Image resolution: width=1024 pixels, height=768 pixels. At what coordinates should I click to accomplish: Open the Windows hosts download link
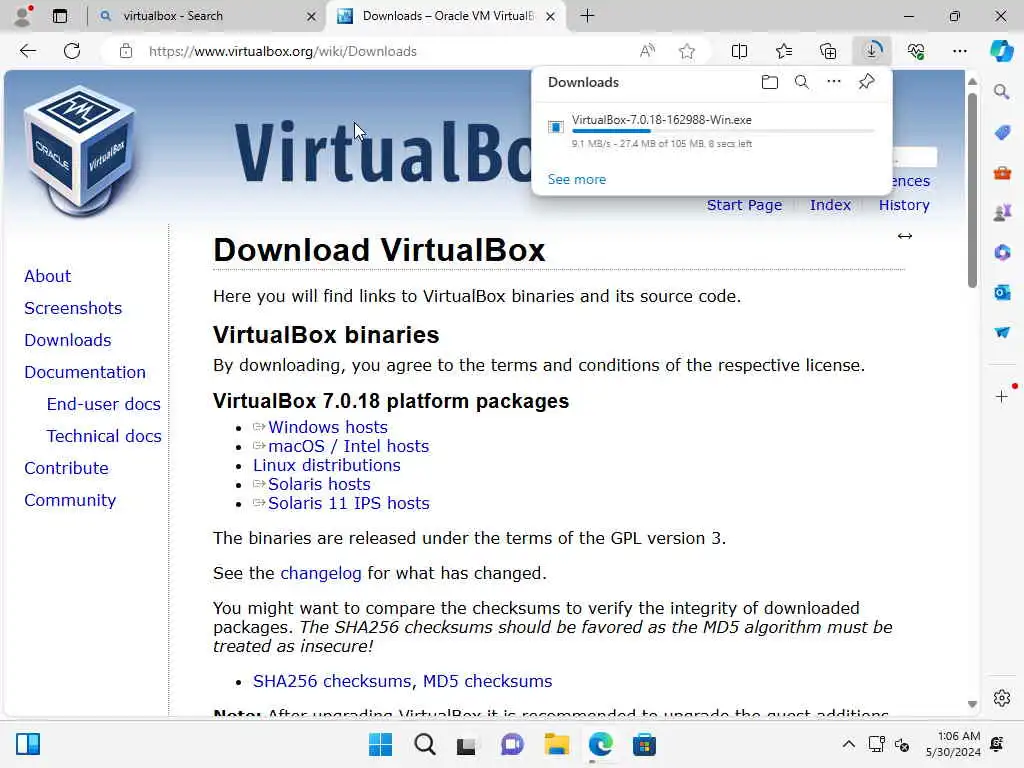pos(328,427)
